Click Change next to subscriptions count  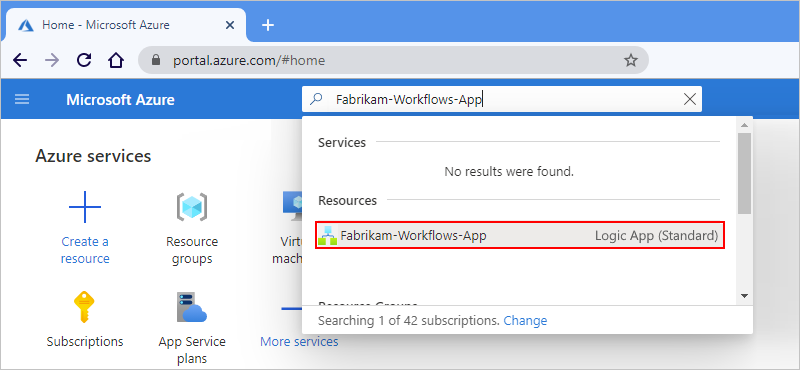525,320
